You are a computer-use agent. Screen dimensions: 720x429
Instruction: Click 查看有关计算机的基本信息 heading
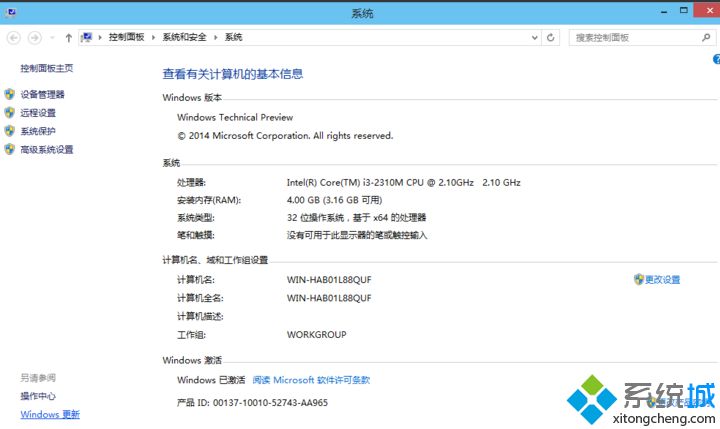[x=233, y=74]
